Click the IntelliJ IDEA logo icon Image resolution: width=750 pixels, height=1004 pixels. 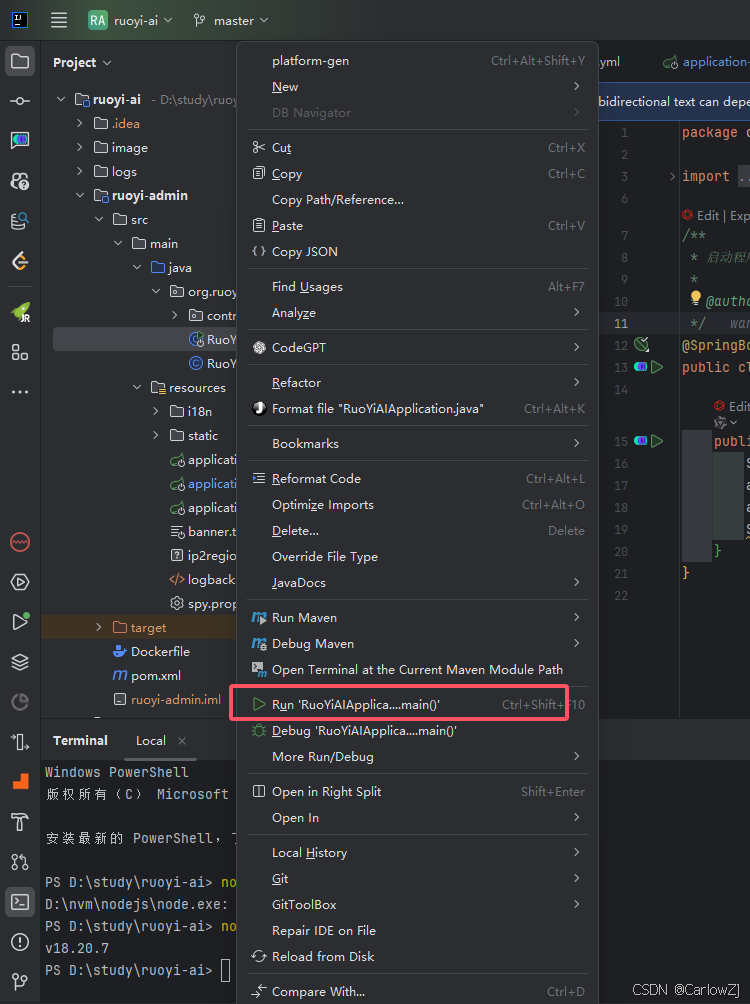point(20,20)
